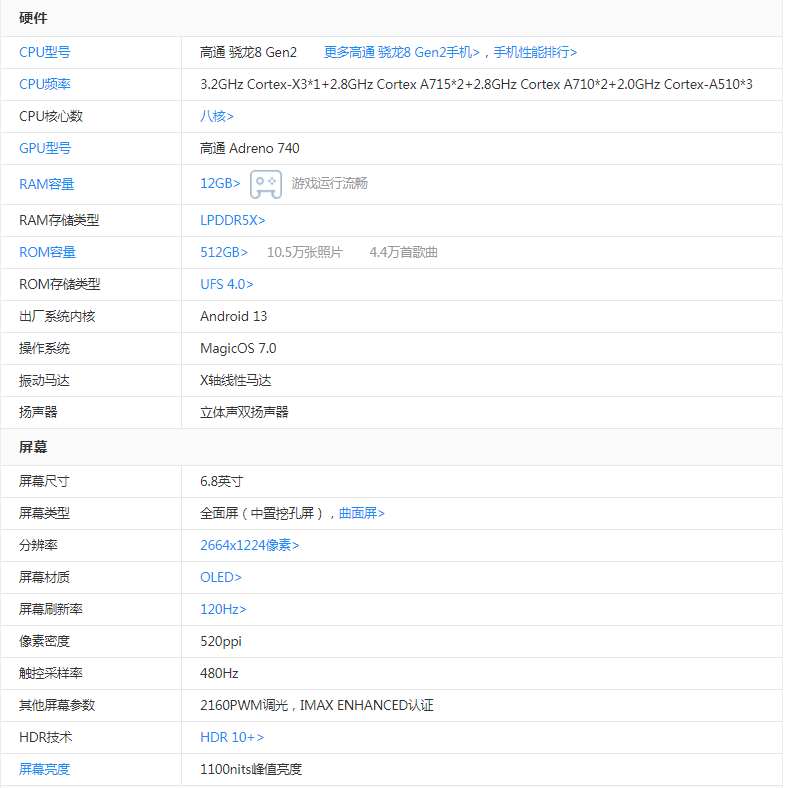
Task: Click the 512GB storage link
Action: [224, 252]
